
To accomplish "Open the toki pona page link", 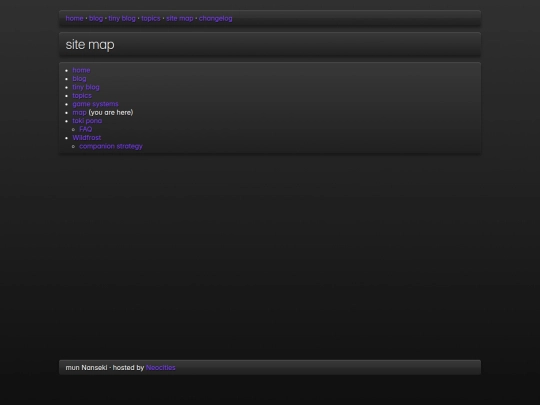I will (x=87, y=121).
